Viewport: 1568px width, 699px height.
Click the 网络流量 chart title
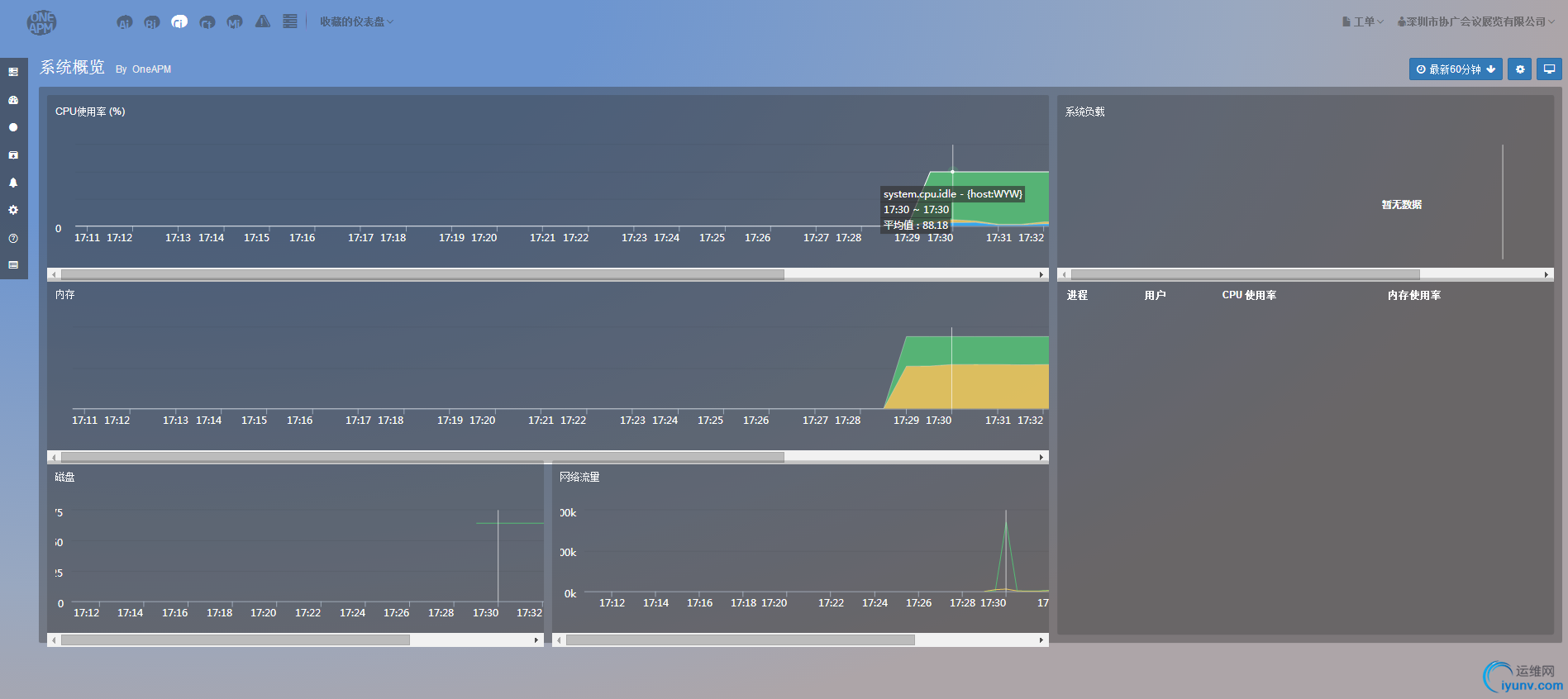pos(579,477)
